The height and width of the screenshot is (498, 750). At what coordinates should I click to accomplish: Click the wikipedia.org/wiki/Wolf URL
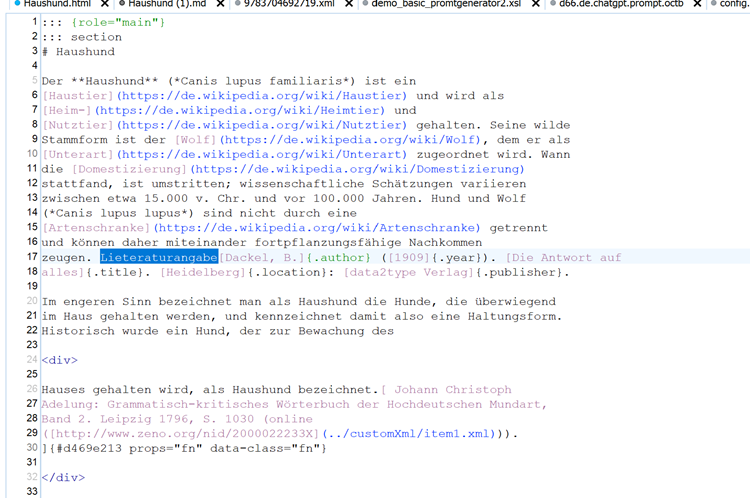350,140
